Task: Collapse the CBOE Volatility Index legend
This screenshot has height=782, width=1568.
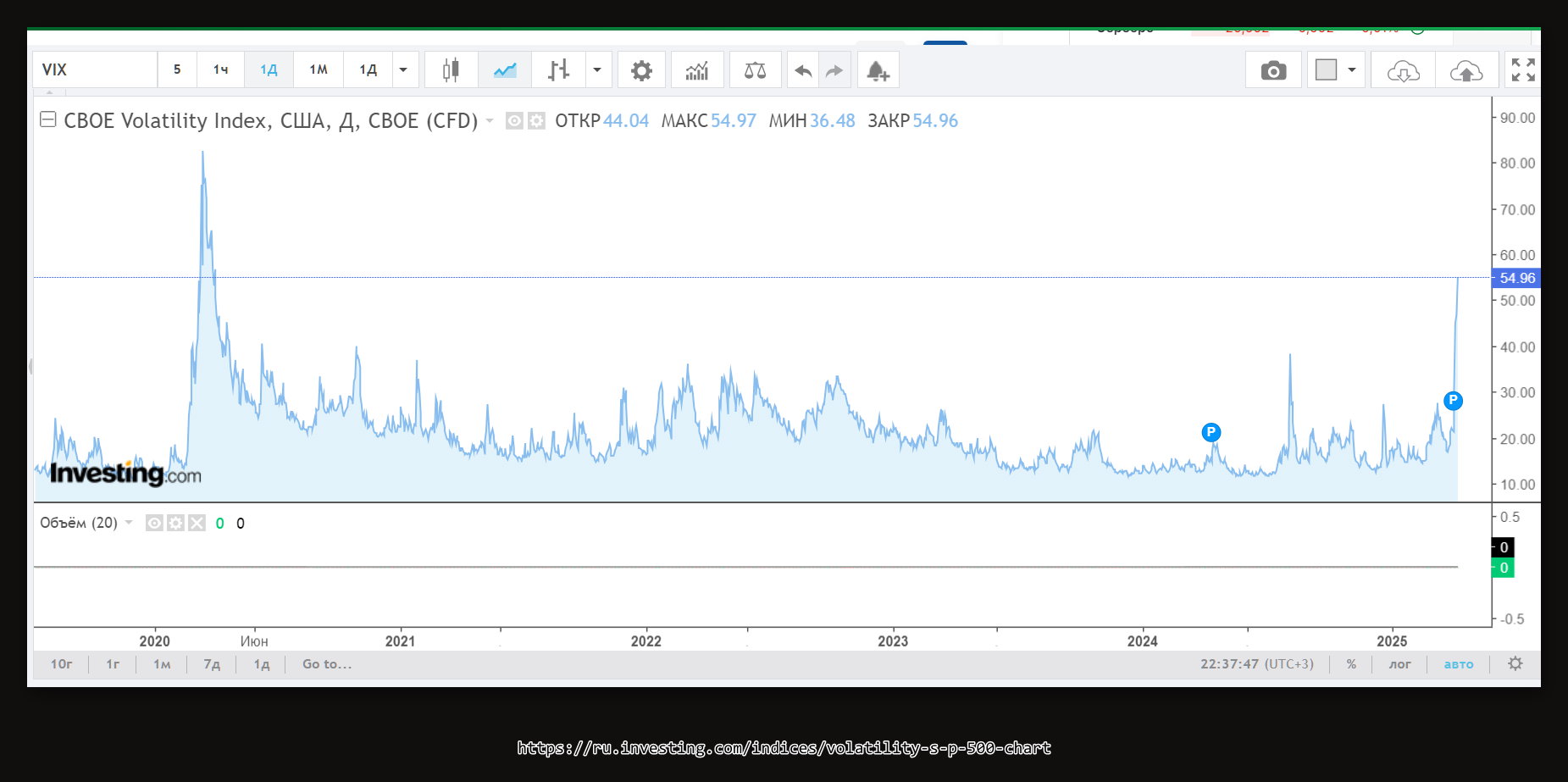Action: point(48,120)
